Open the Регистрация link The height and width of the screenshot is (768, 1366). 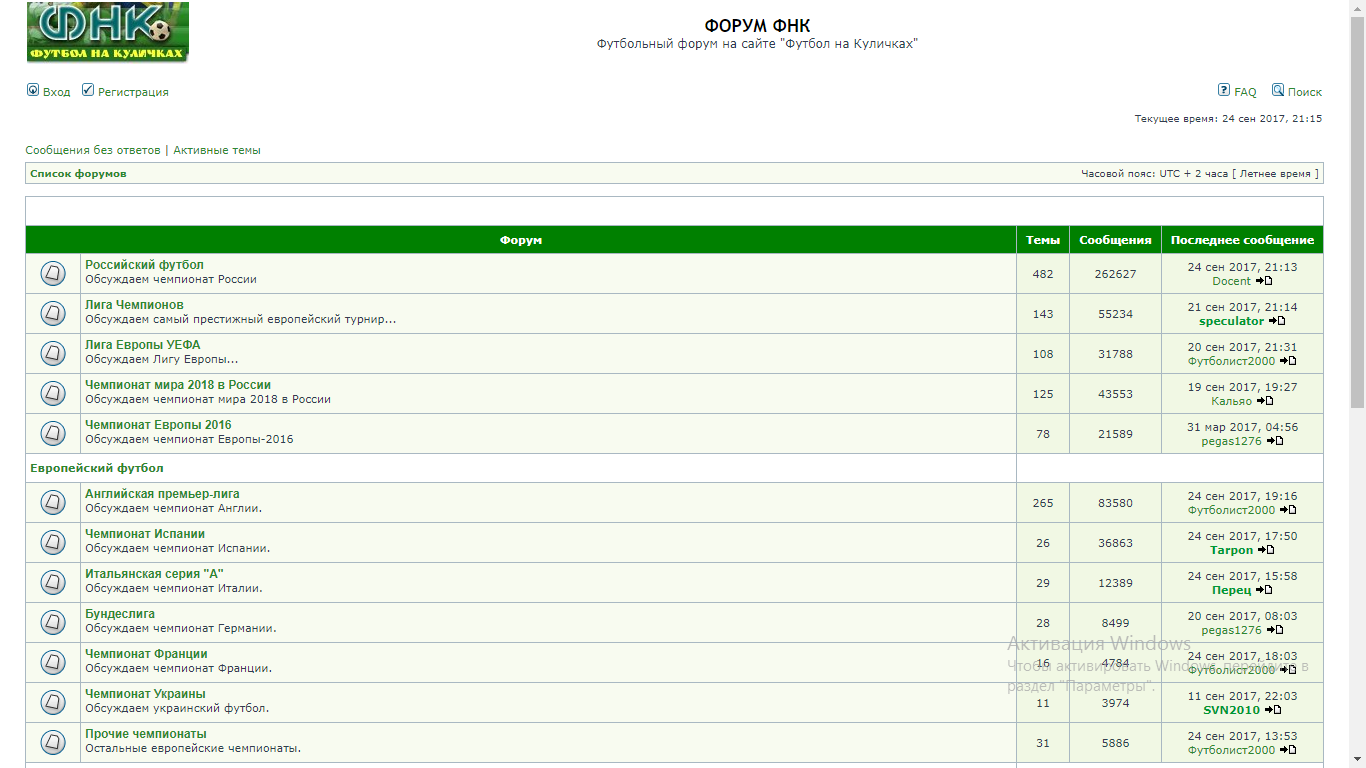133,92
